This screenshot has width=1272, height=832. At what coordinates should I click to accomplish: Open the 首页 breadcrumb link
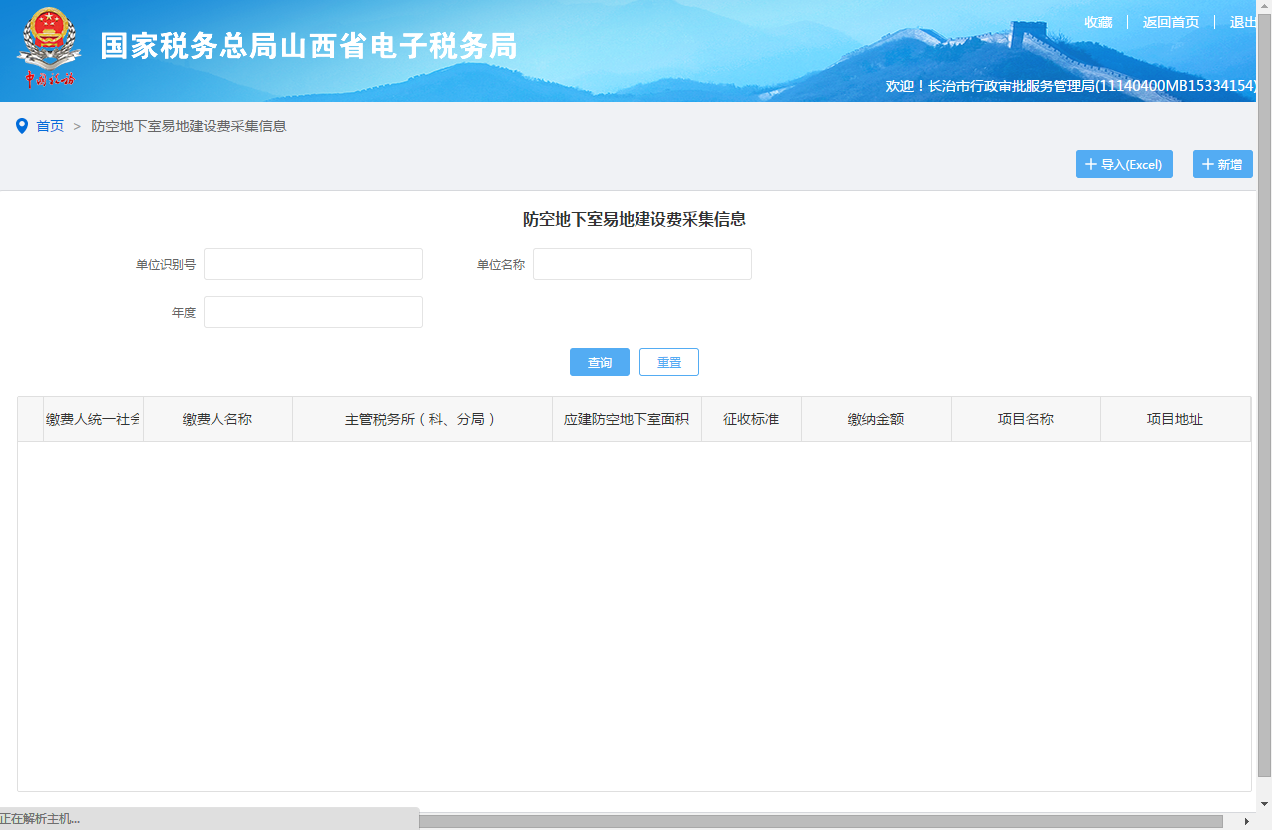(50, 126)
